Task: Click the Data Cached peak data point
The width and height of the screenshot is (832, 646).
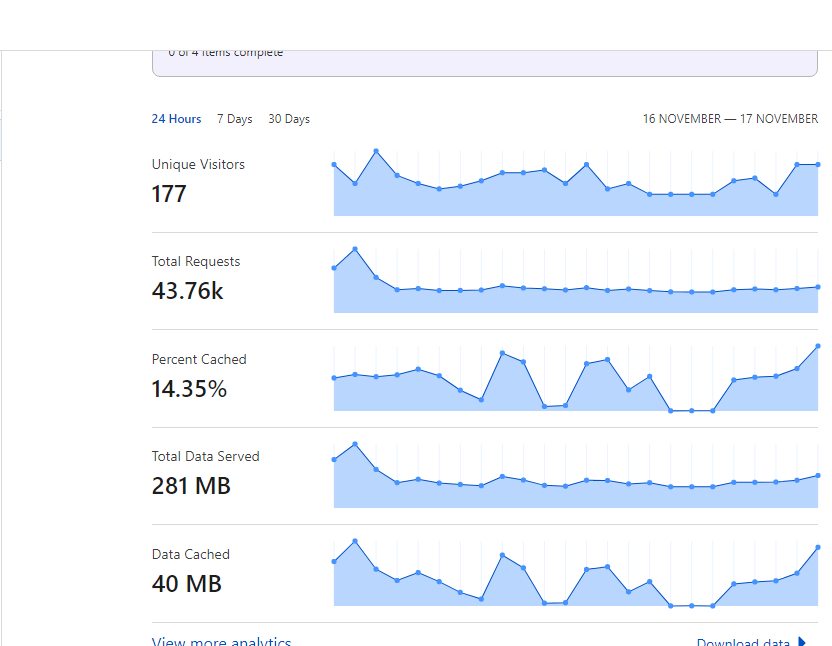Action: point(355,541)
